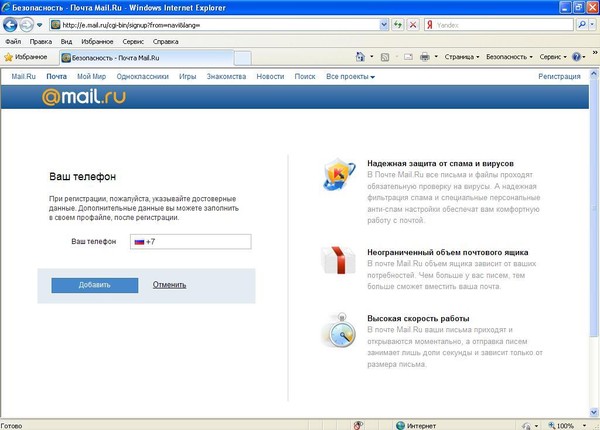Screen dimensions: 600x430
Task: Click the stopwatch speed icon
Action: [341, 330]
